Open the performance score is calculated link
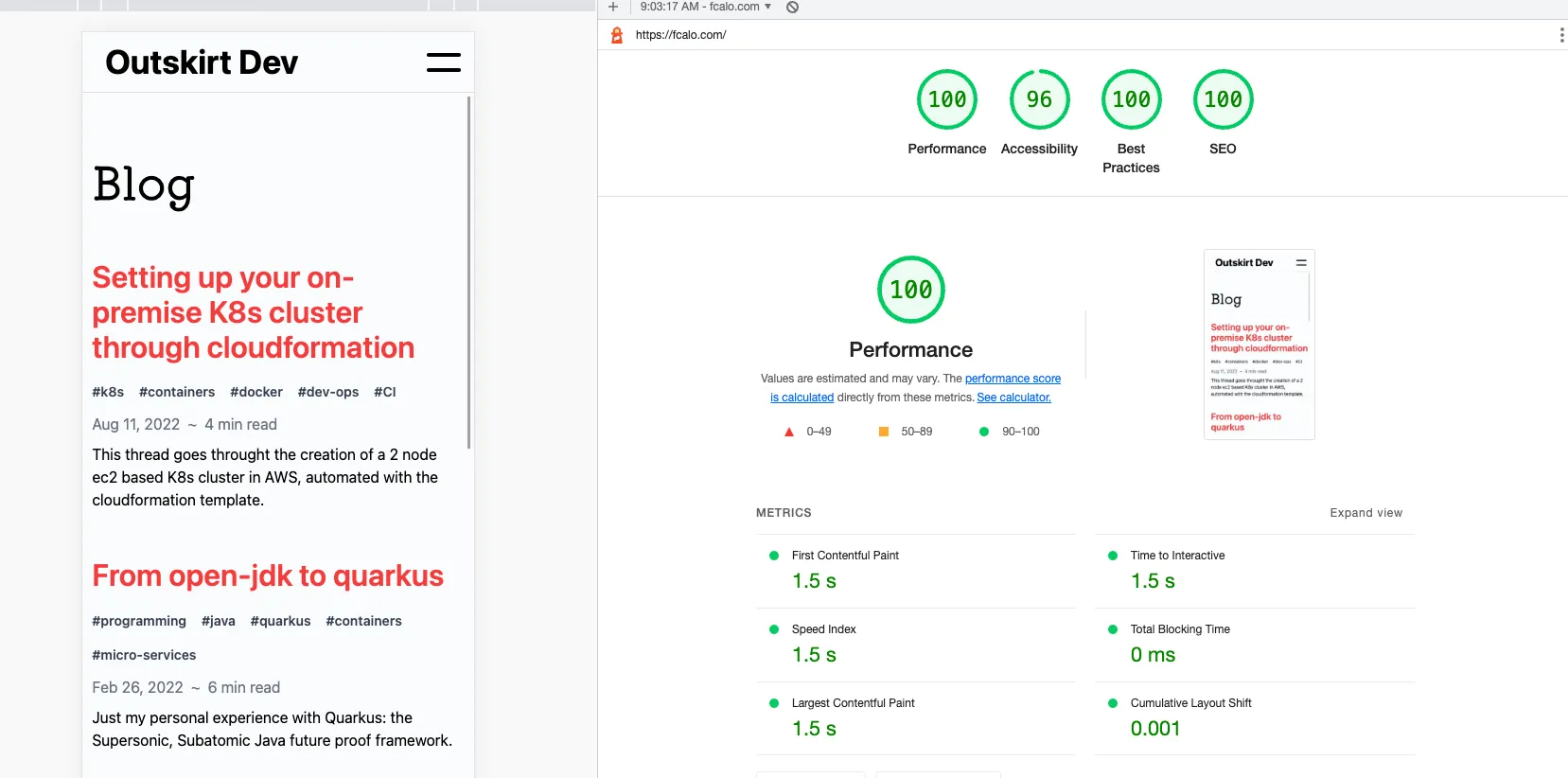Screen dimensions: 1568x778 (x=1013, y=379)
